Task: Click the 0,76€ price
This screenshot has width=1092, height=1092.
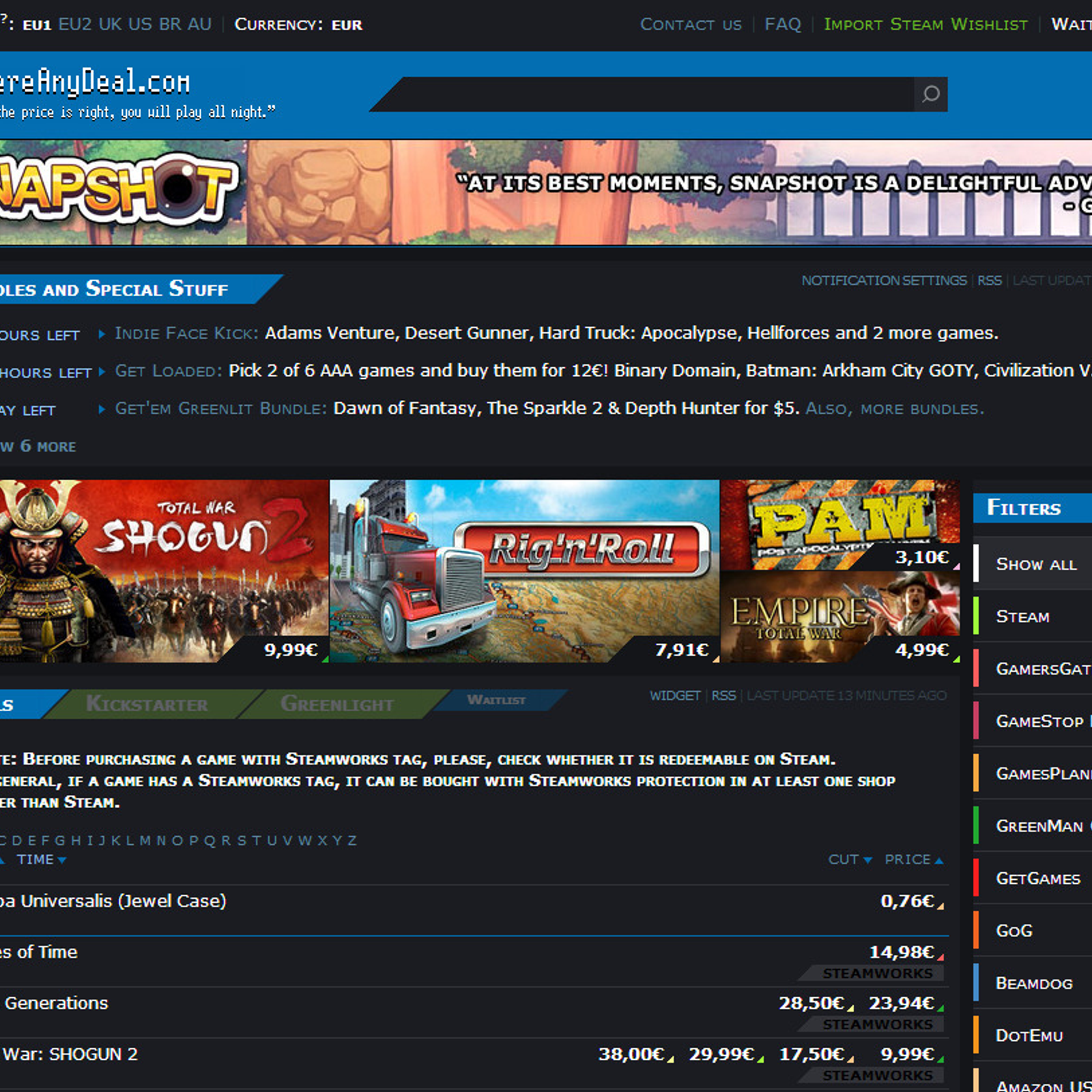Action: [908, 901]
